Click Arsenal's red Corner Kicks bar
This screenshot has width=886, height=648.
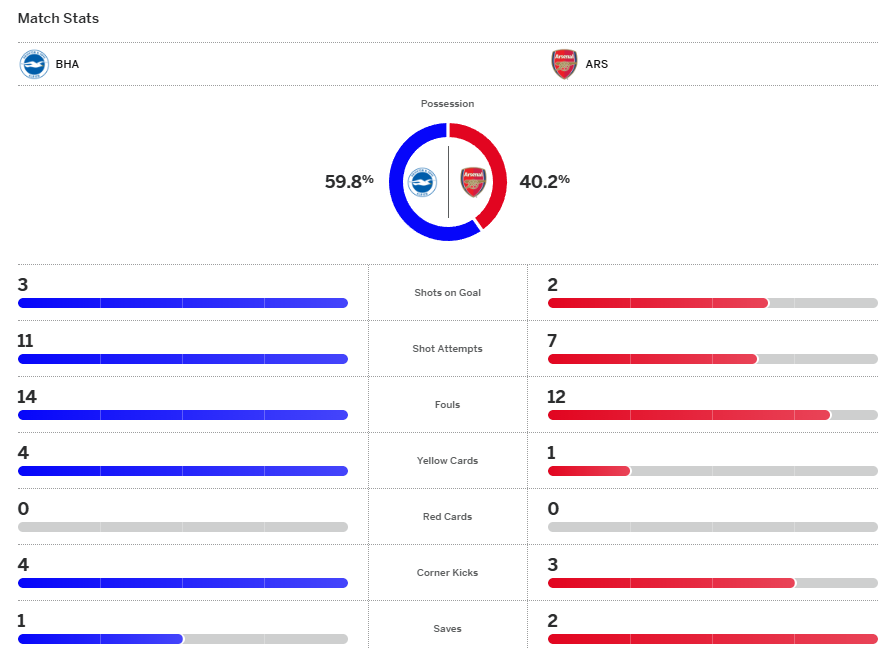tap(670, 583)
